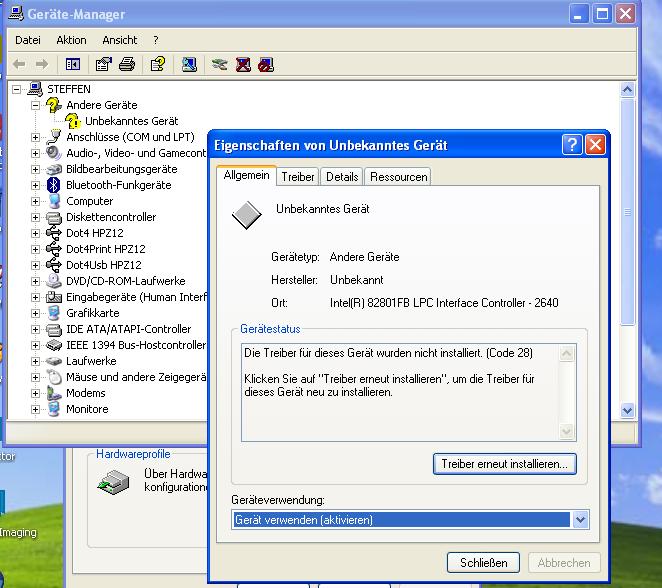The height and width of the screenshot is (588, 662).
Task: Select Eingabegeräte (Human Interface) entry
Action: tap(136, 297)
